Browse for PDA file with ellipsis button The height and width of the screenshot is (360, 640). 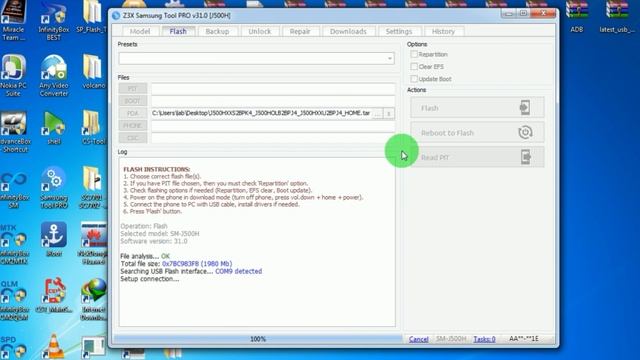378,113
